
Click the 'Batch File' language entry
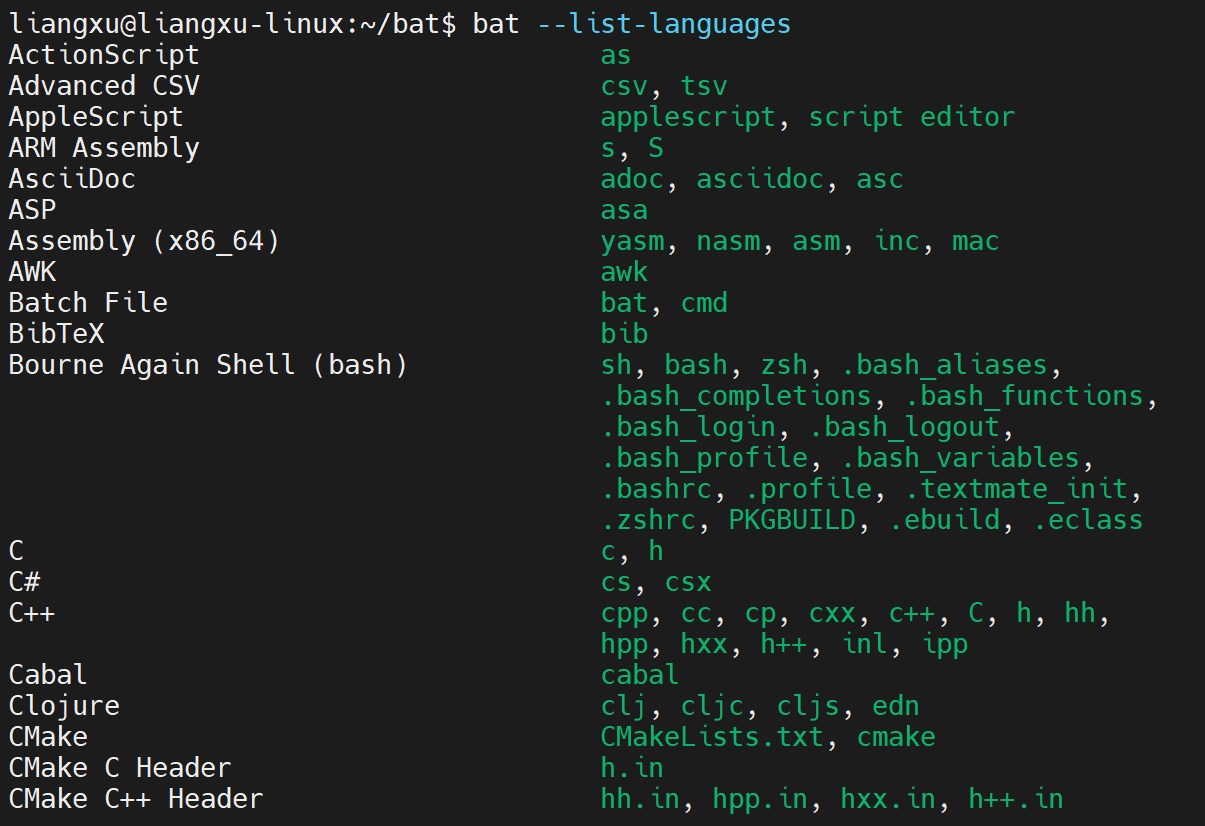88,302
